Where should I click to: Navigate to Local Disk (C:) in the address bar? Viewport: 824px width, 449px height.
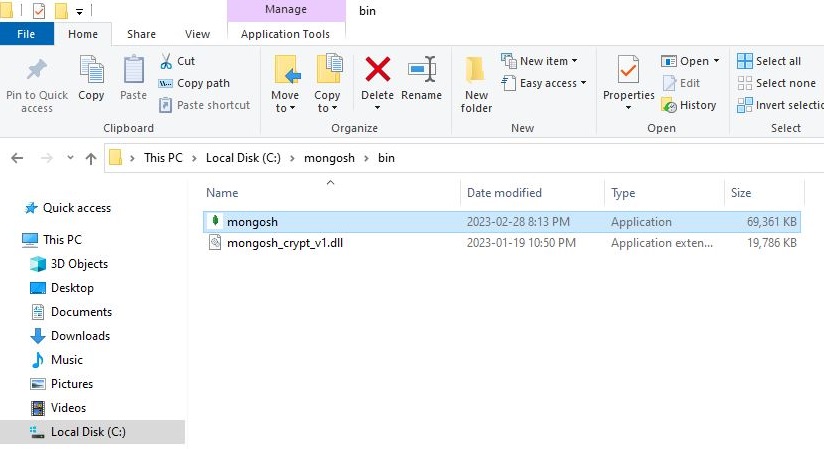coord(243,158)
